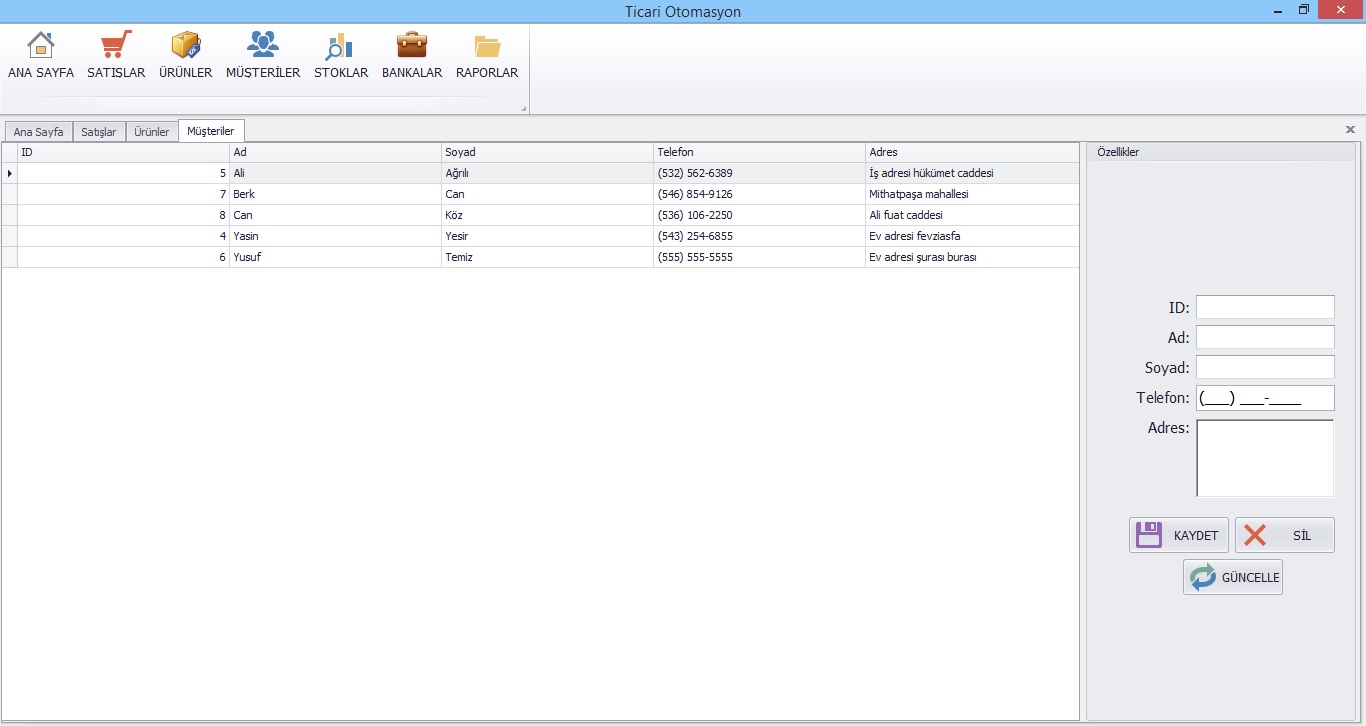The image size is (1366, 726).
Task: Select address cell Mithatpaşa mahallesi
Action: (x=972, y=194)
